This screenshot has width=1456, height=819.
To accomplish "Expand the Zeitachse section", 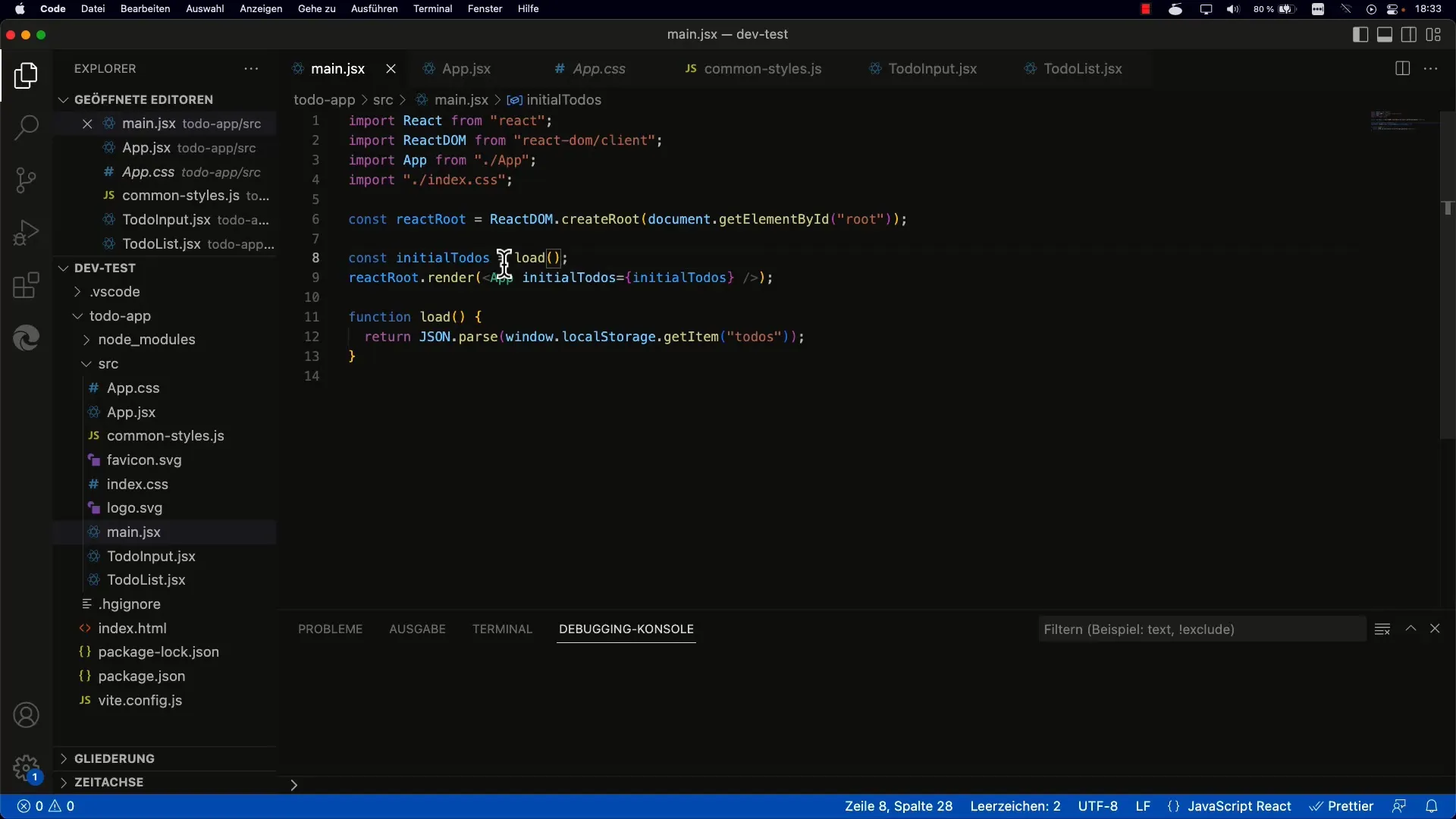I will [108, 782].
